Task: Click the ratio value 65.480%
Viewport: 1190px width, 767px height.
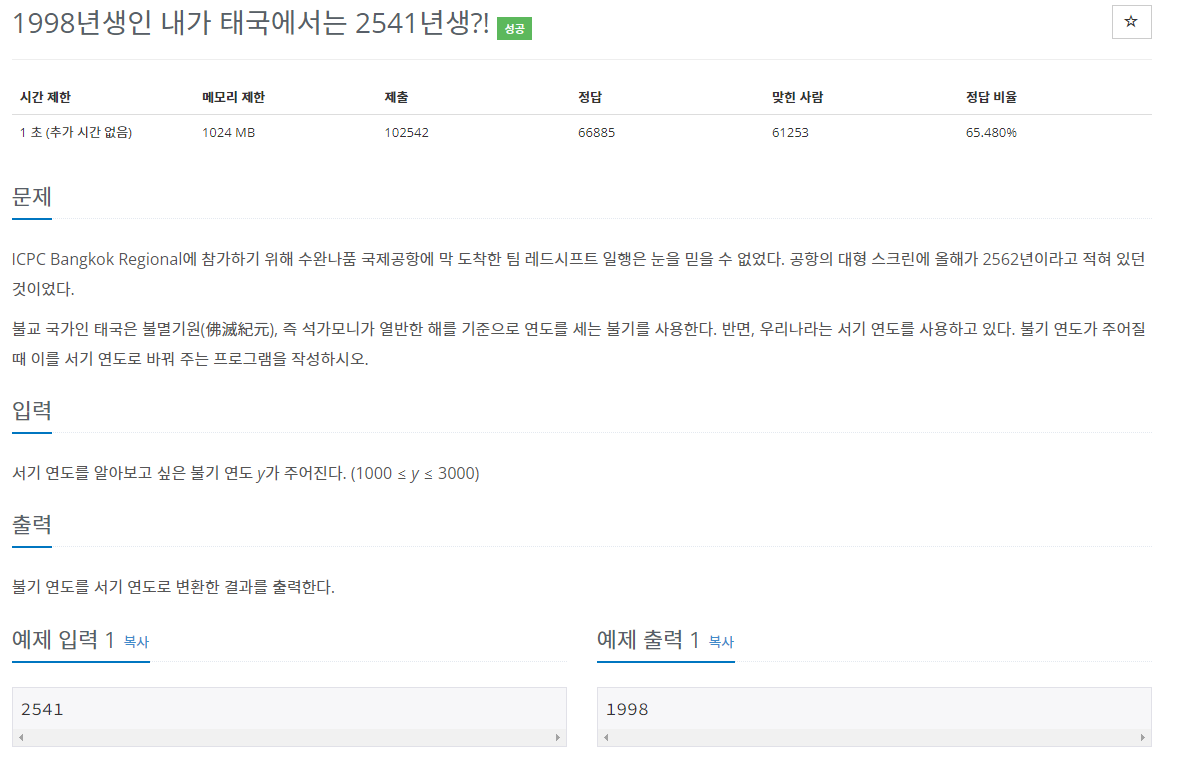Action: click(991, 133)
